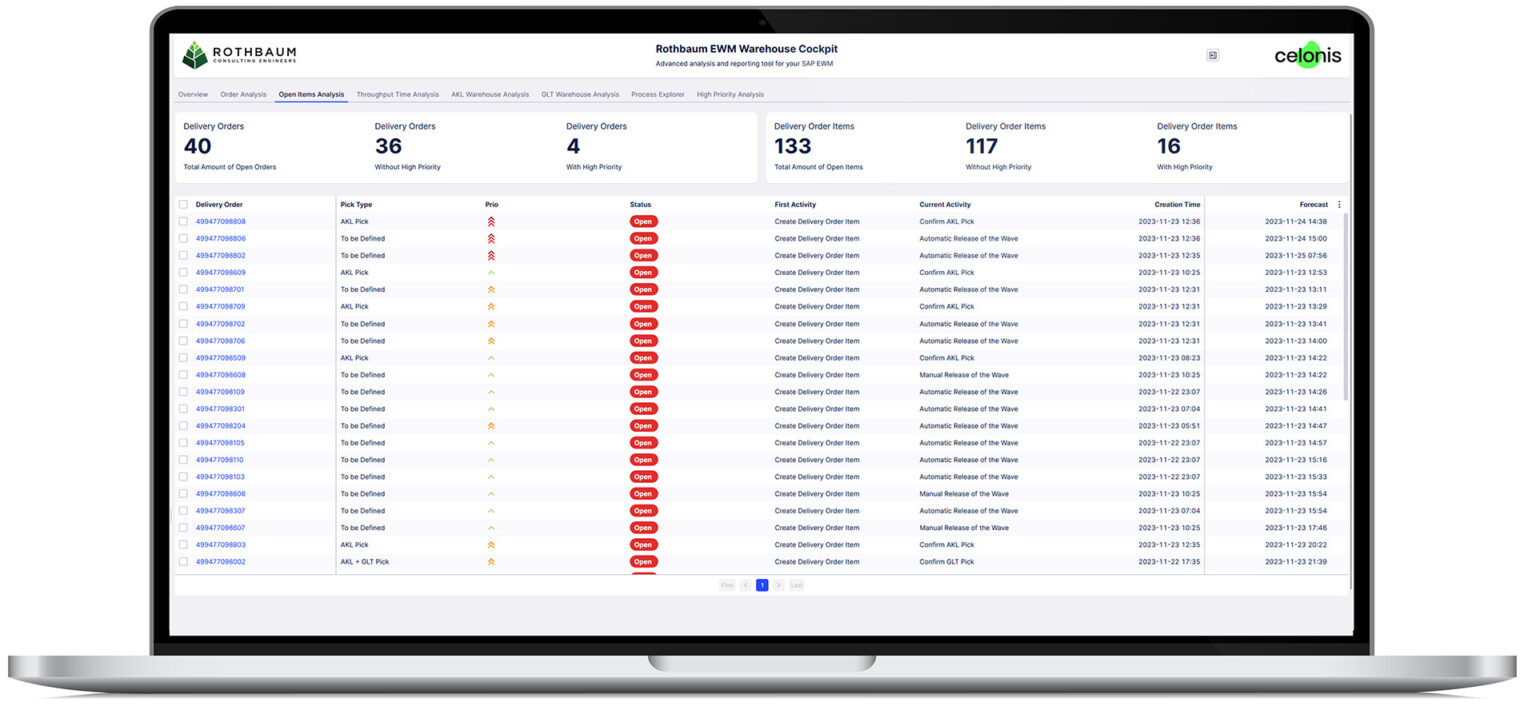
Task: Click the small icon left of Celonis logo
Action: tap(1212, 56)
